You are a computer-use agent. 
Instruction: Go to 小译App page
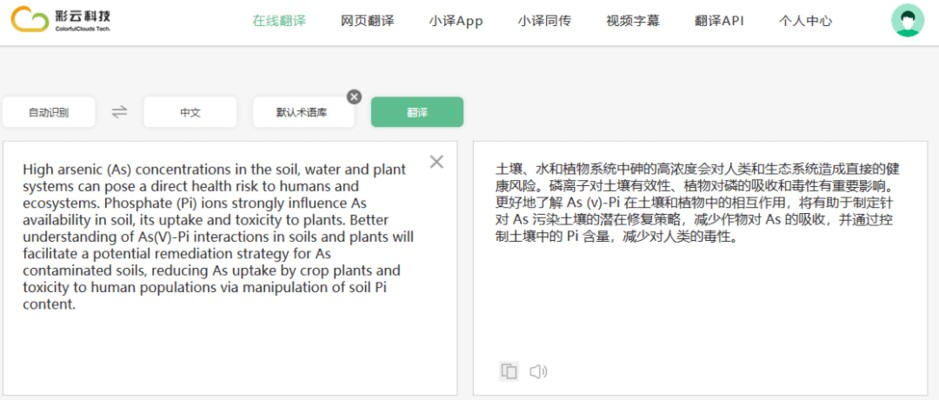coord(456,21)
